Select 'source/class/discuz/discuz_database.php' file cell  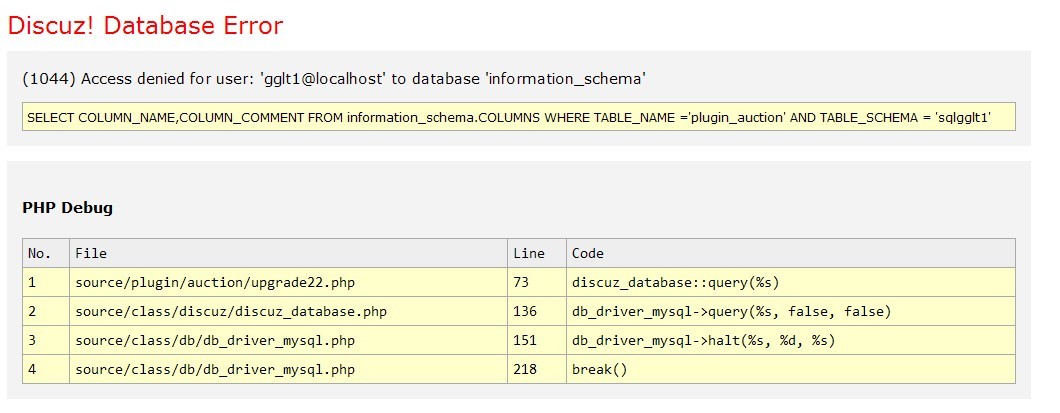pos(289,312)
